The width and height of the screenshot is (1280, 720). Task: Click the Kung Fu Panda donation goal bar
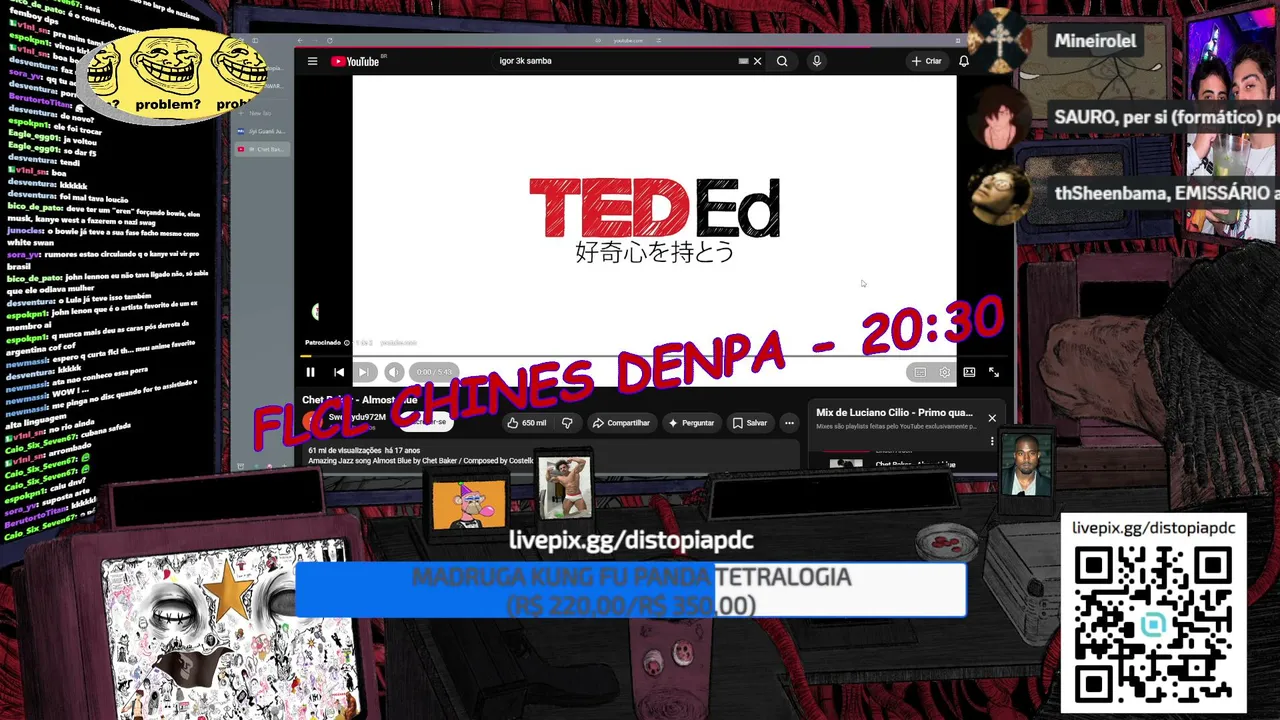click(631, 590)
